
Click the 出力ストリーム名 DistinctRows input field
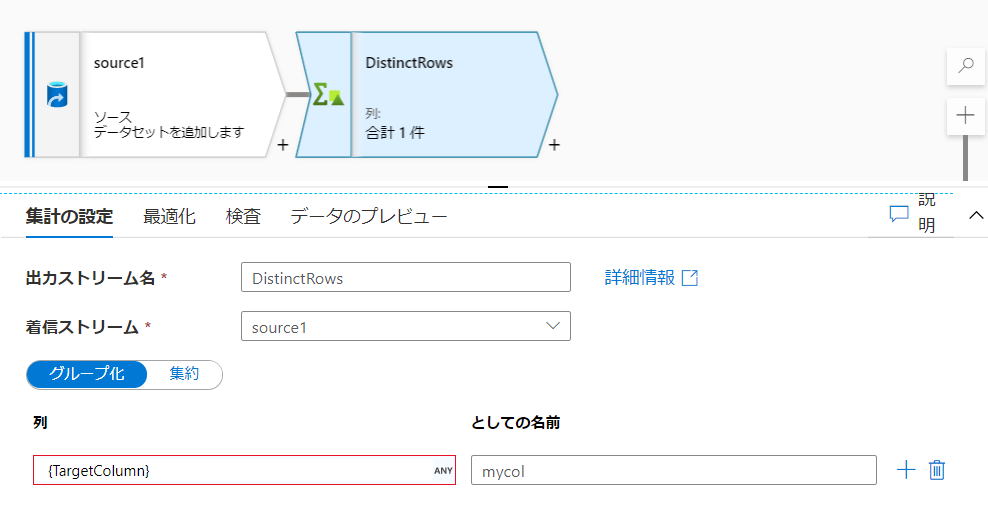pos(406,277)
